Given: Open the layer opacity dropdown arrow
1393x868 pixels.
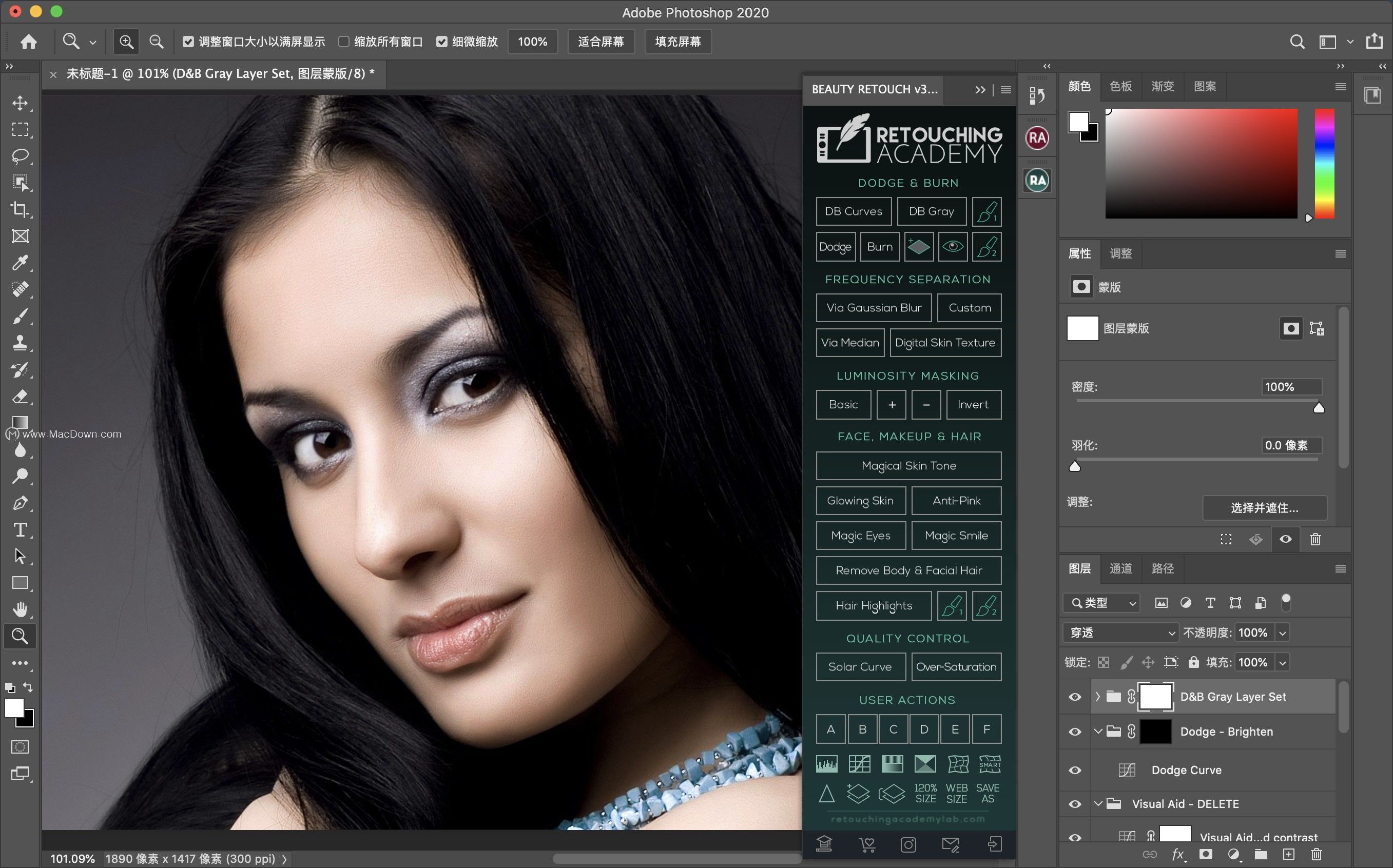Looking at the screenshot, I should click(x=1283, y=633).
